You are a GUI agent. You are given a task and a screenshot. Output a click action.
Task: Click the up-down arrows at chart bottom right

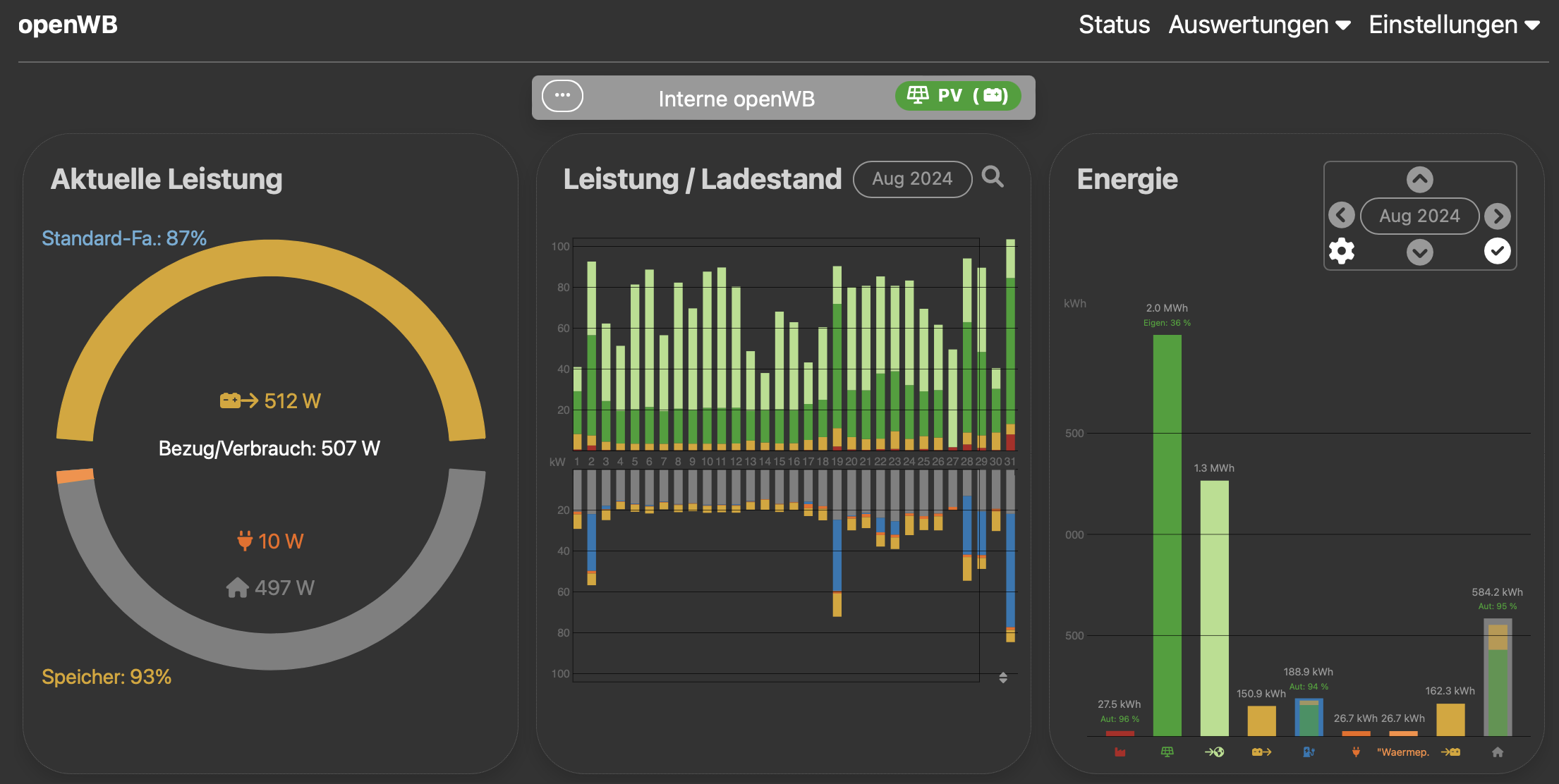pyautogui.click(x=1003, y=678)
